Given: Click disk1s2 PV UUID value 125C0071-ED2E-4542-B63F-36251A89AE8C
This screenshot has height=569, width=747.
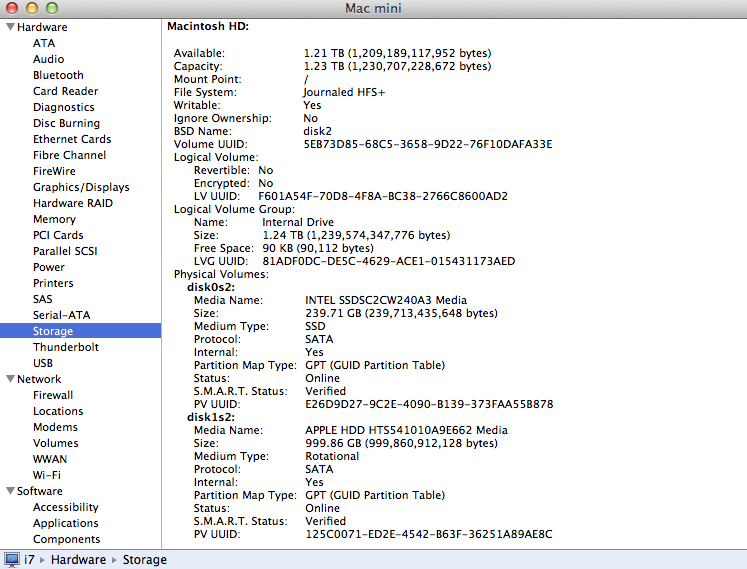Looking at the screenshot, I should (429, 534).
